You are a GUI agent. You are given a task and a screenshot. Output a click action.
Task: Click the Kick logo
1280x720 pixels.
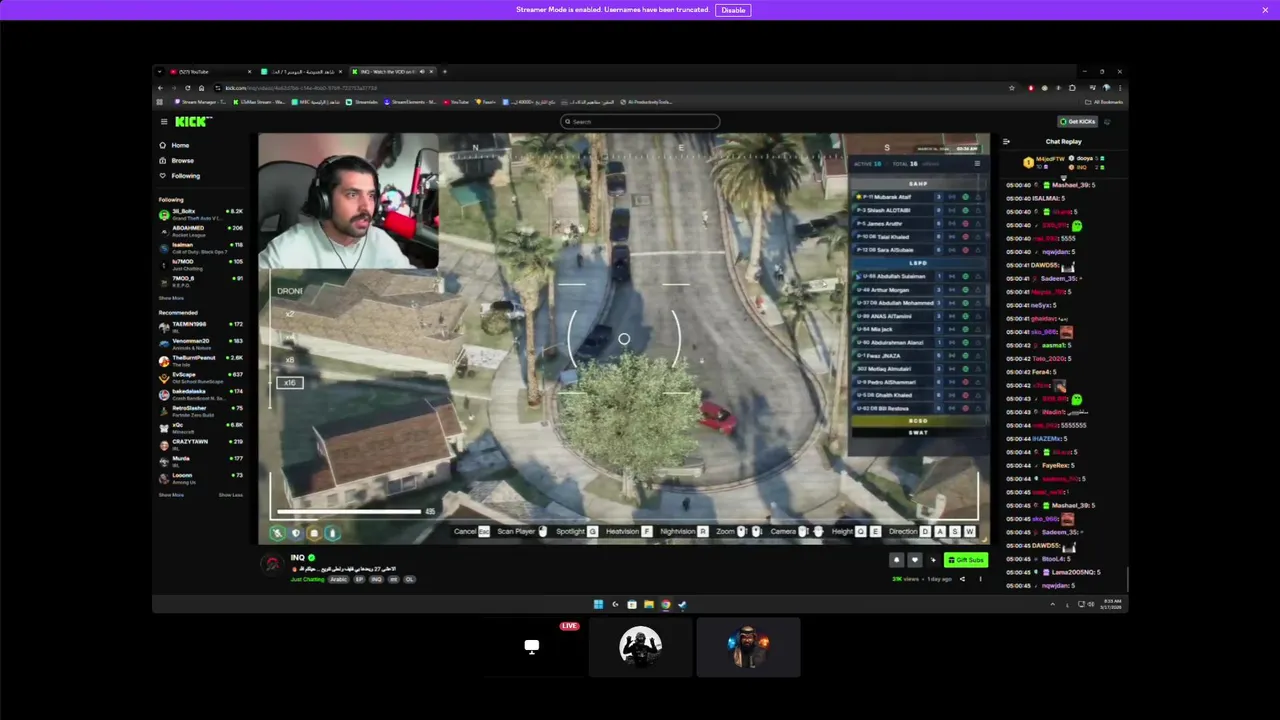(x=193, y=122)
